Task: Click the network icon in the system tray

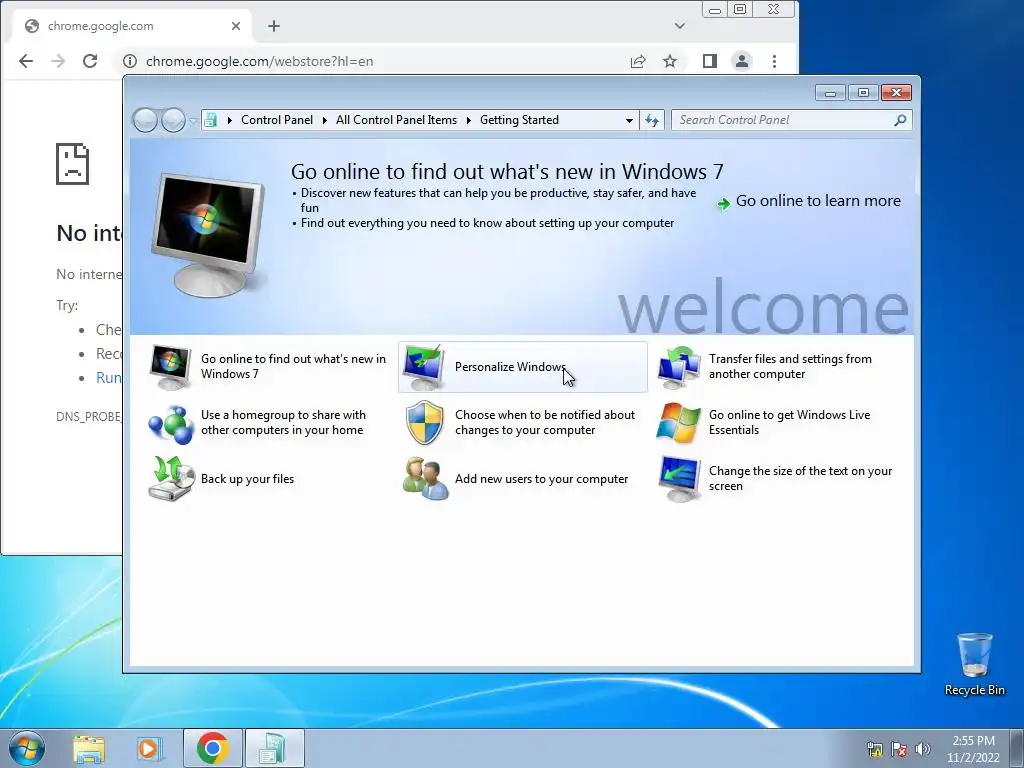Action: coord(874,749)
